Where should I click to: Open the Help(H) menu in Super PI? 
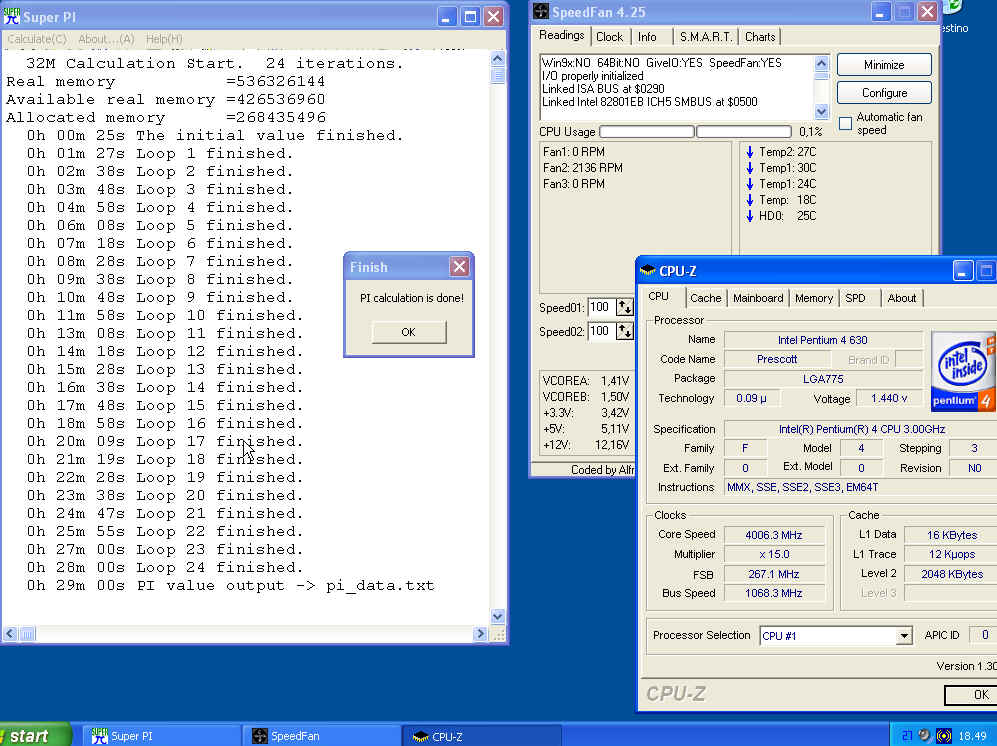click(x=164, y=39)
